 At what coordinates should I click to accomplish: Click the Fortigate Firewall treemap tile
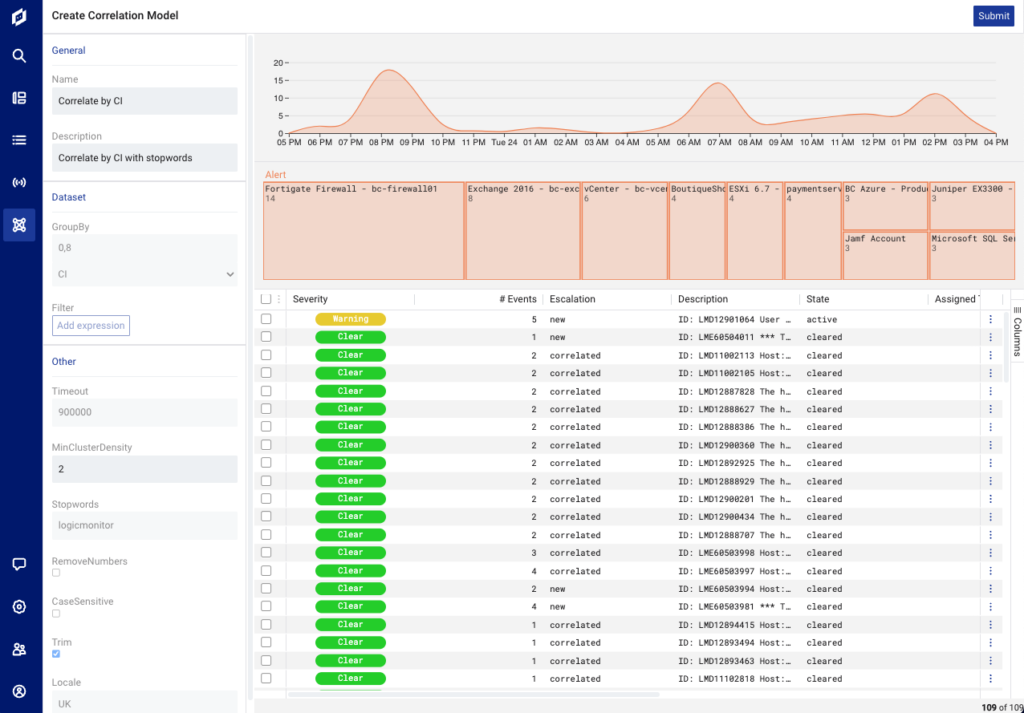point(364,231)
